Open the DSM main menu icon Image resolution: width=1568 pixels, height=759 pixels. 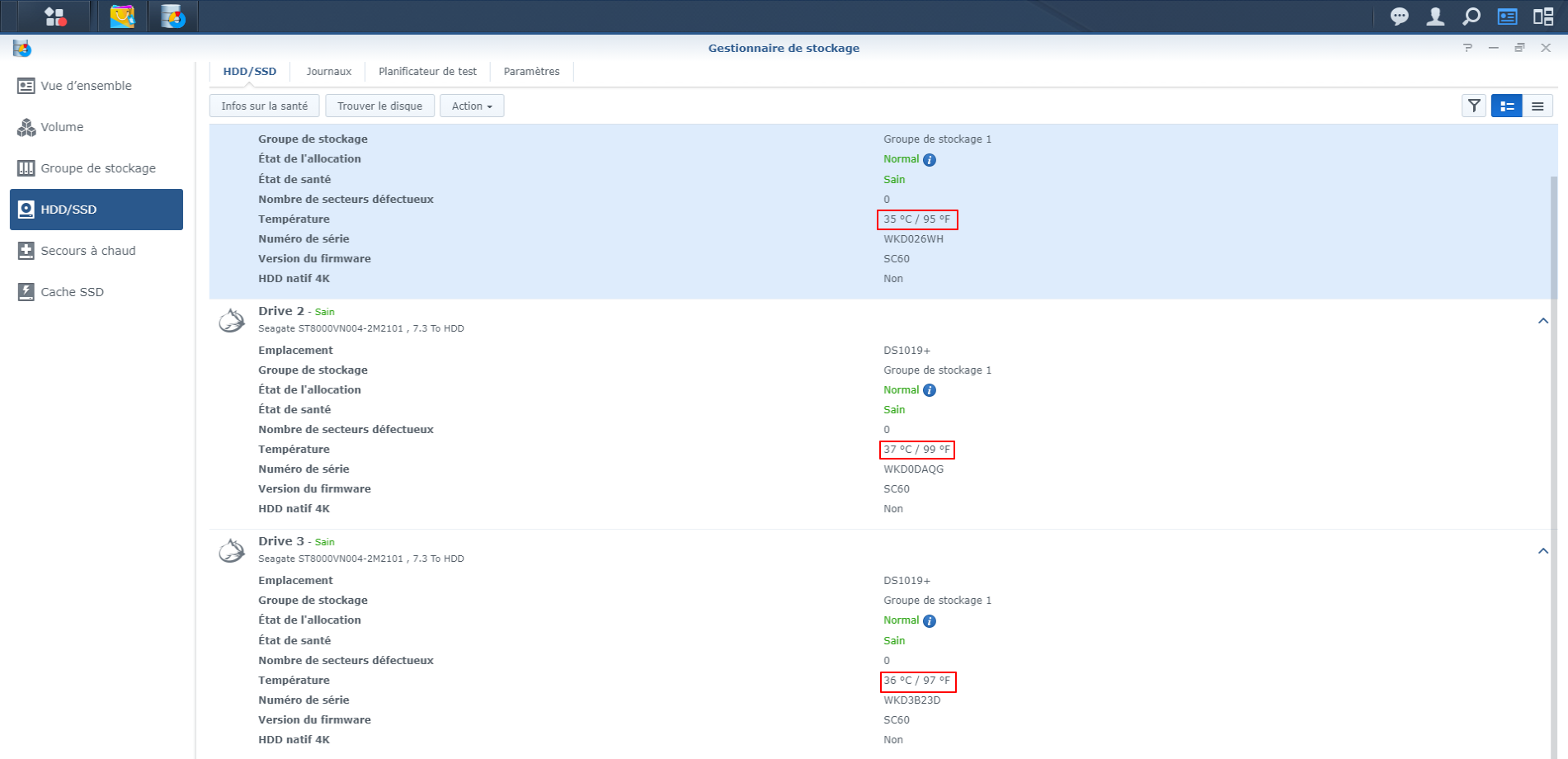[x=54, y=16]
